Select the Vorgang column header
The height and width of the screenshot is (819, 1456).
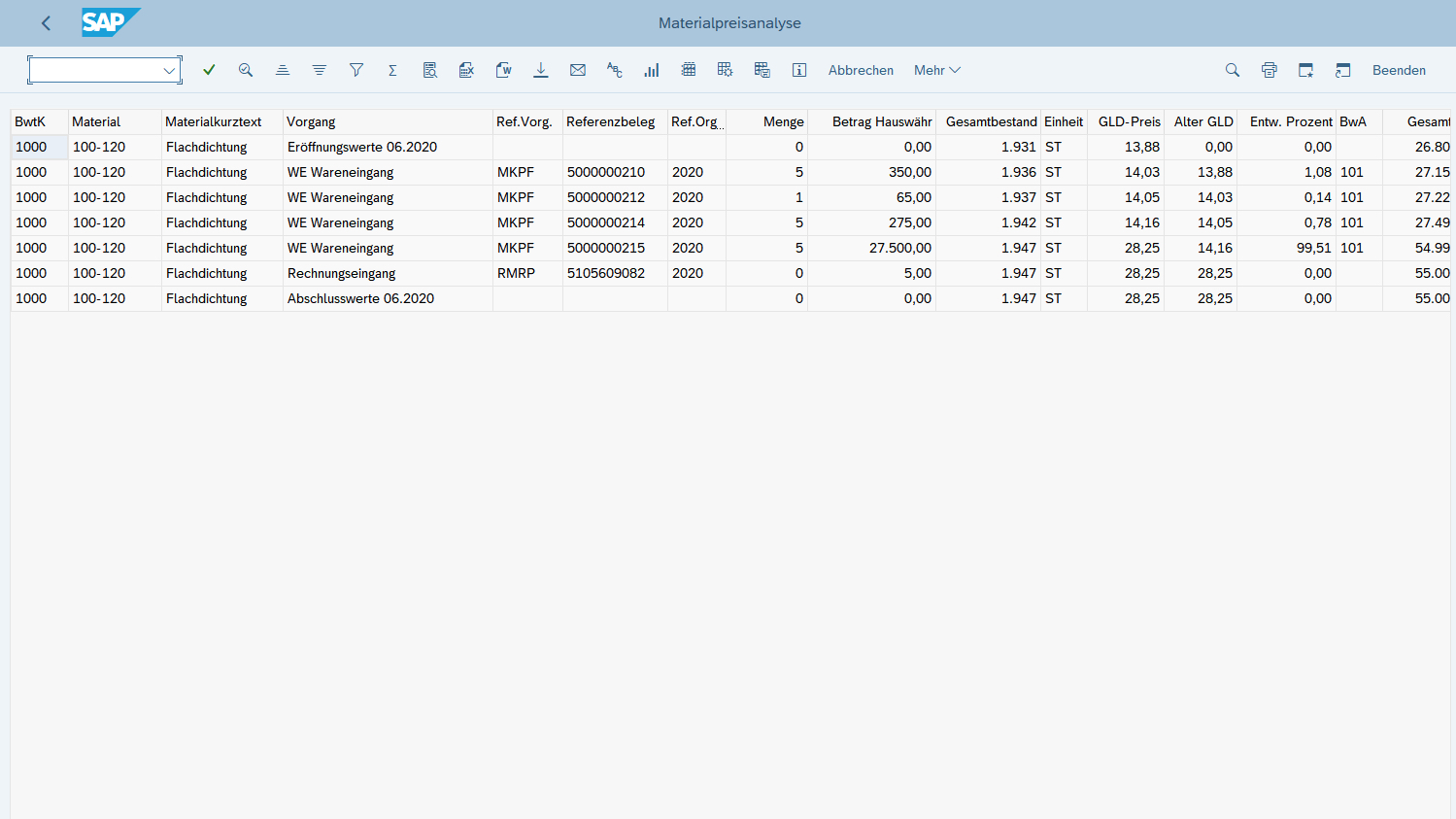388,121
